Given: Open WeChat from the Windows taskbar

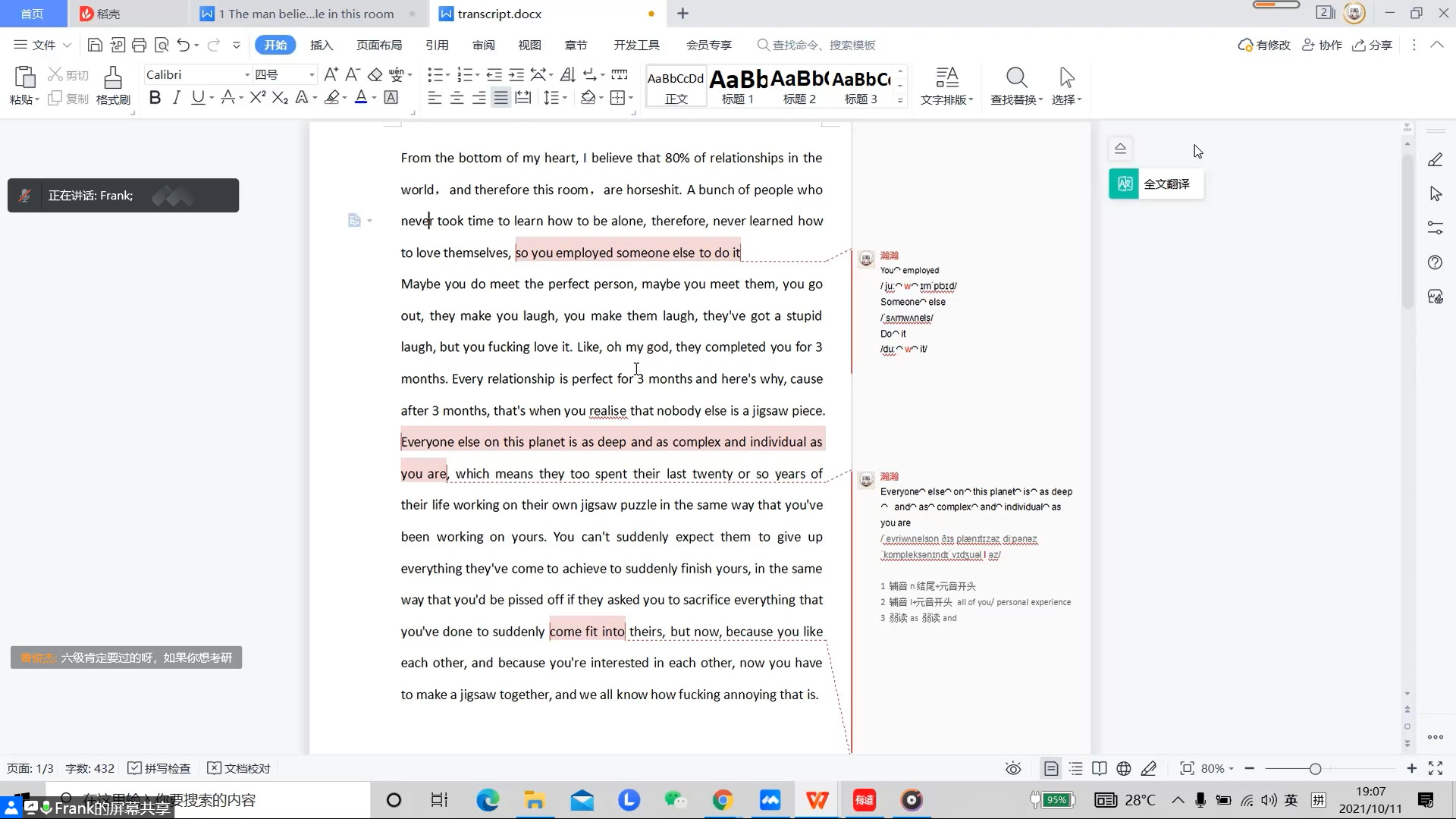Looking at the screenshot, I should click(674, 800).
